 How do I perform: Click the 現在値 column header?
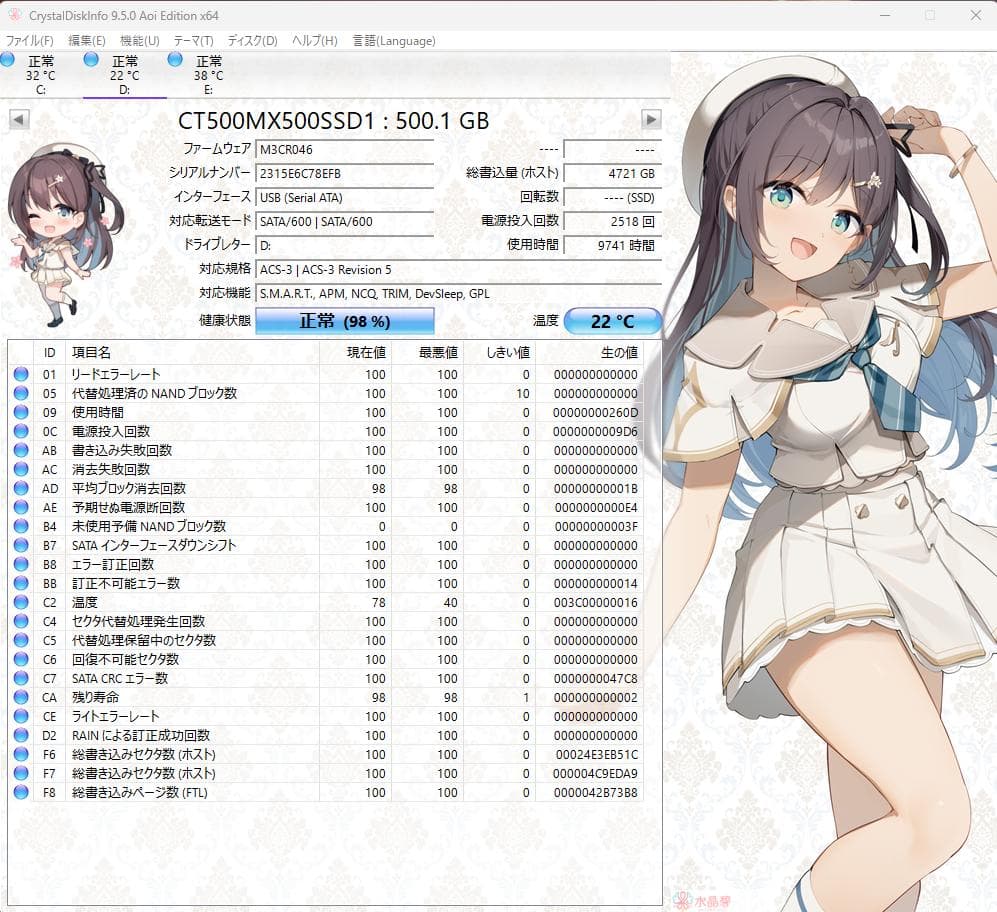pos(355,352)
